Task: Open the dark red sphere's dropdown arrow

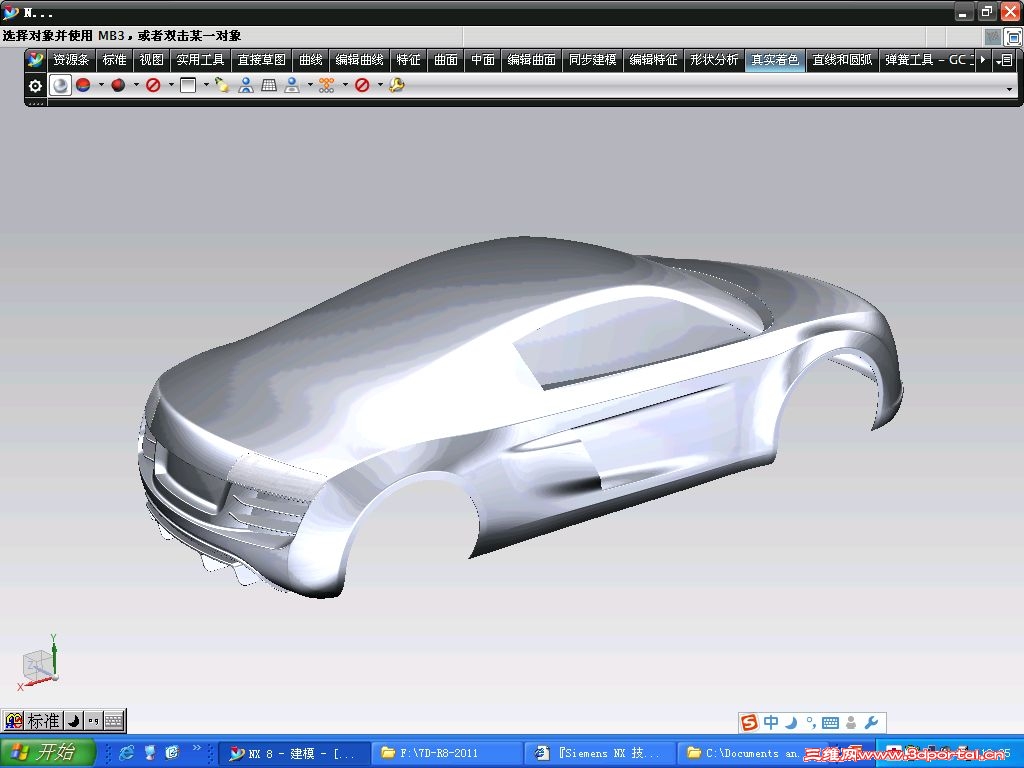Action: tap(136, 85)
